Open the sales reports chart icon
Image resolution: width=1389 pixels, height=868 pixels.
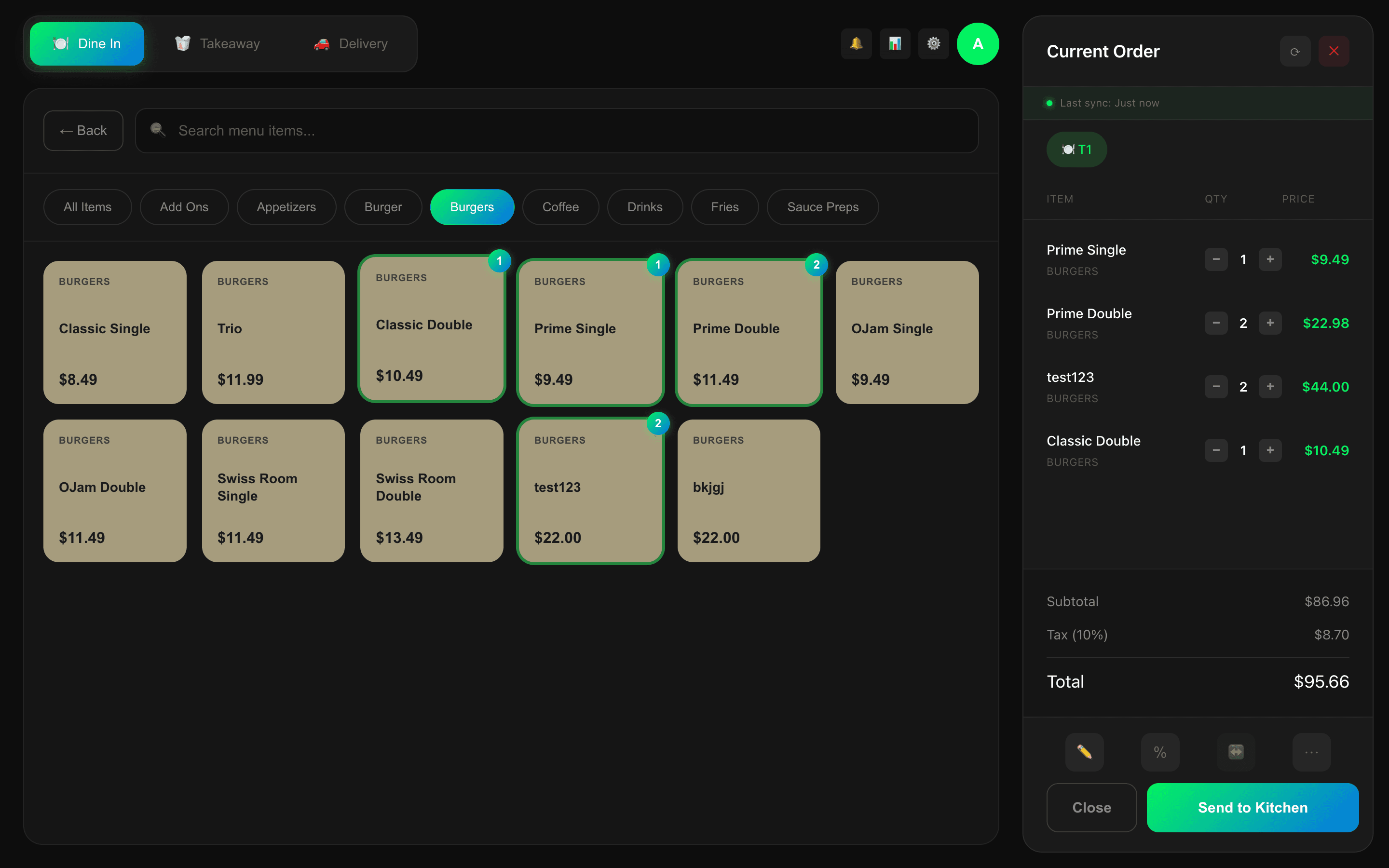coord(895,43)
